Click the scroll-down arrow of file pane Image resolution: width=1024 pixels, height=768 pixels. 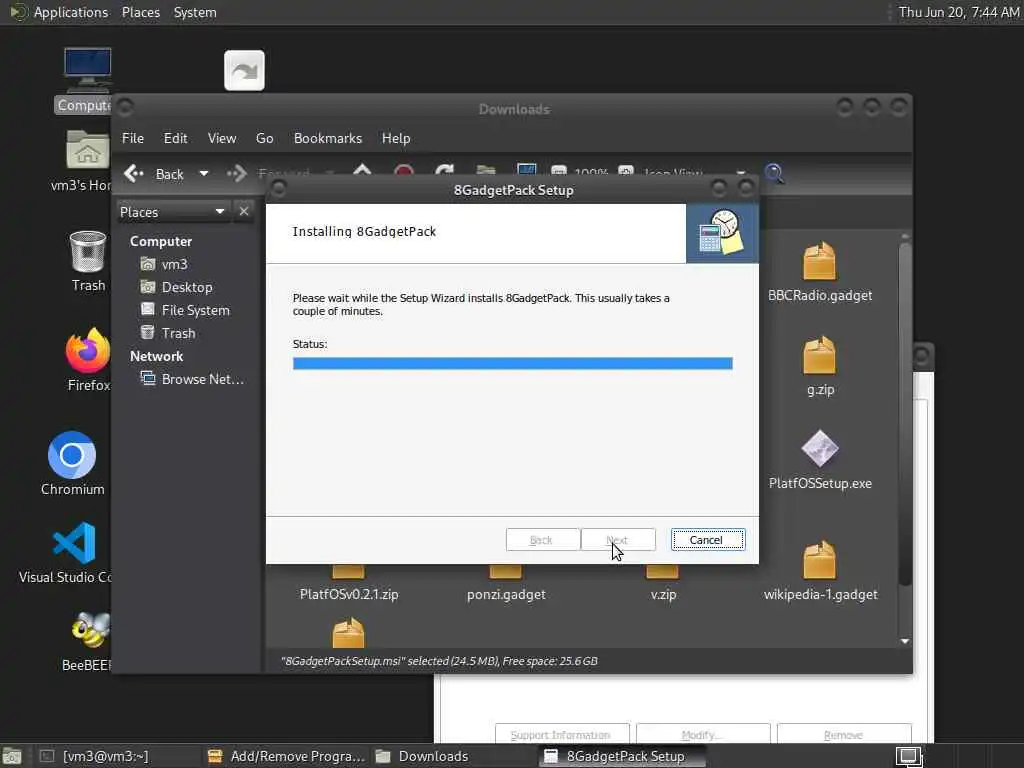(x=904, y=641)
